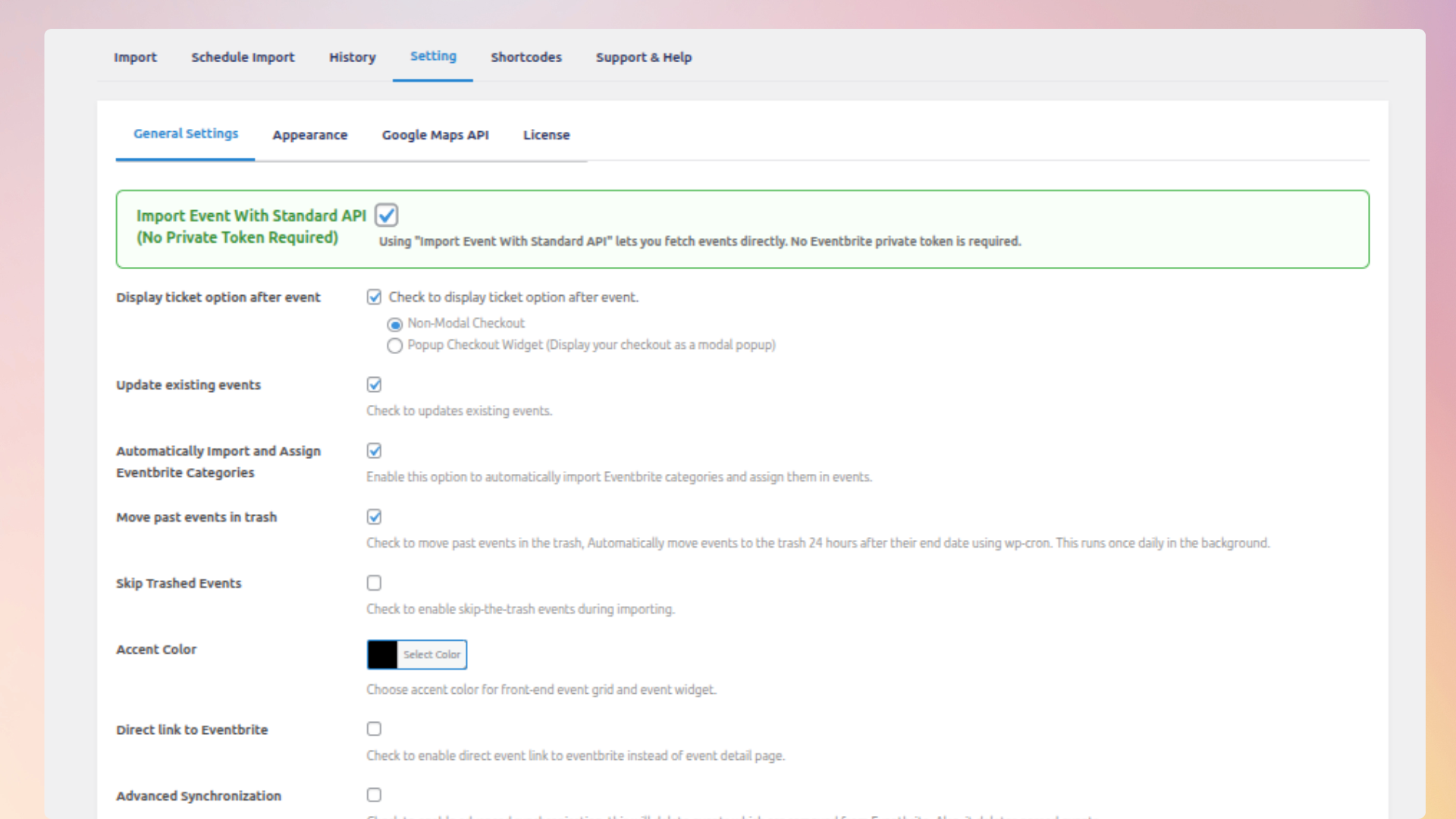Screen dimensions: 1456x819
Task: Uncheck Update existing events
Action: (374, 384)
